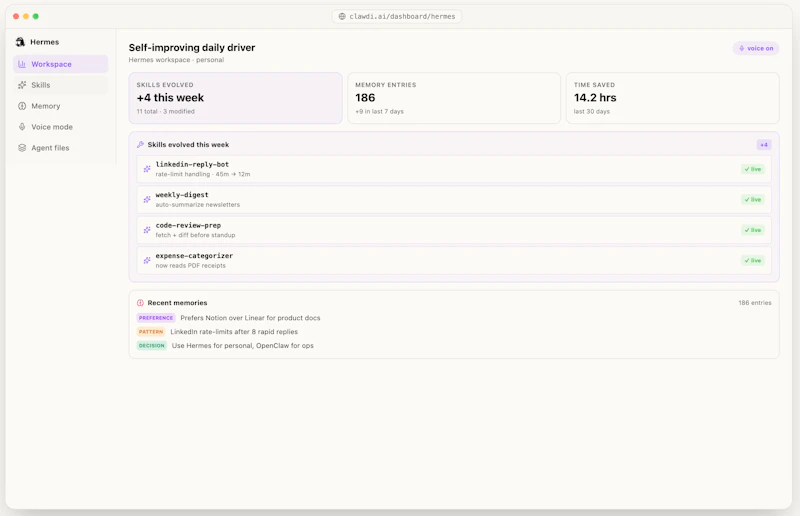Select the PATTERN tag
800x516 pixels.
pos(151,332)
